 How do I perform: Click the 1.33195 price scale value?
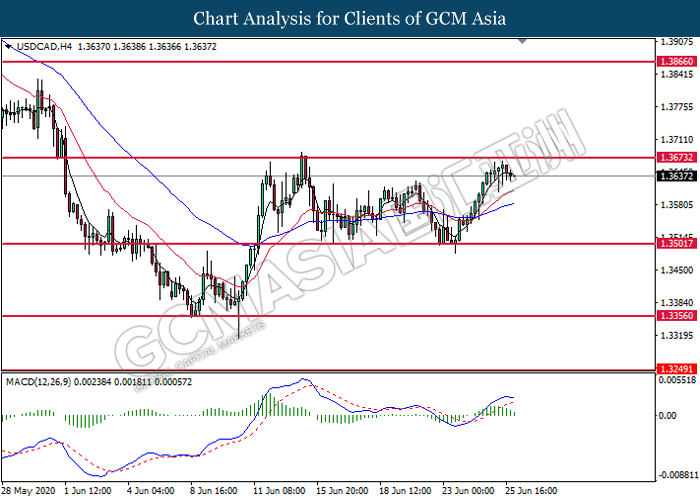click(x=677, y=335)
